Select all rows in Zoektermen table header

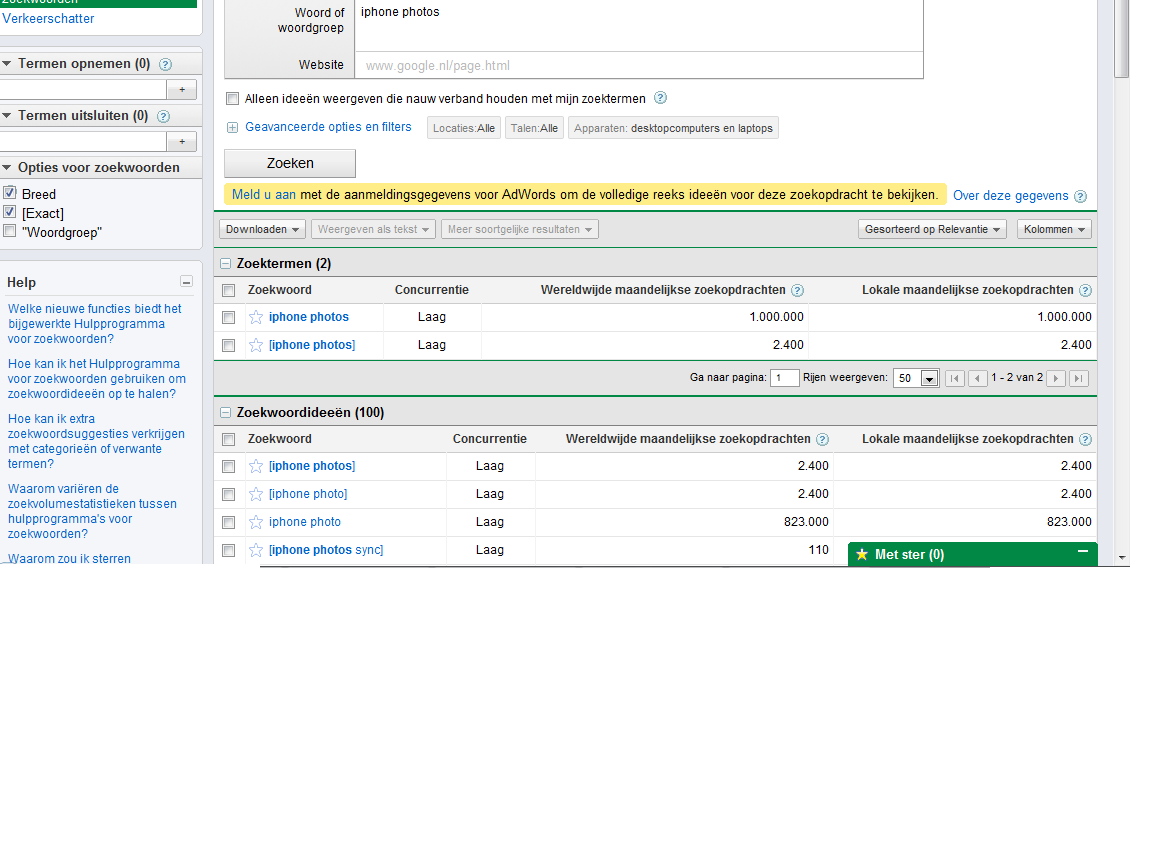coord(228,291)
